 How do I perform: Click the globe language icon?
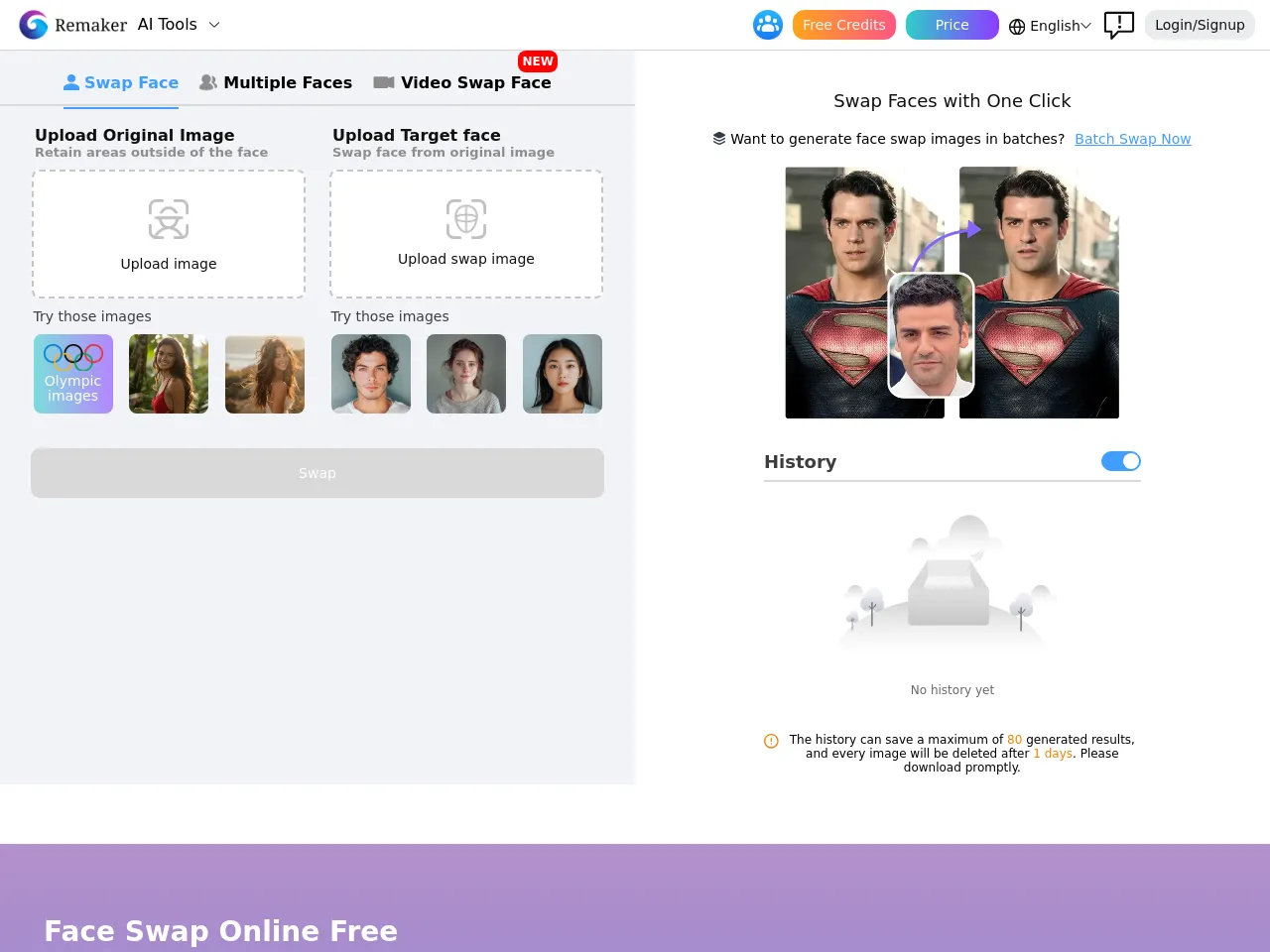click(x=1017, y=27)
